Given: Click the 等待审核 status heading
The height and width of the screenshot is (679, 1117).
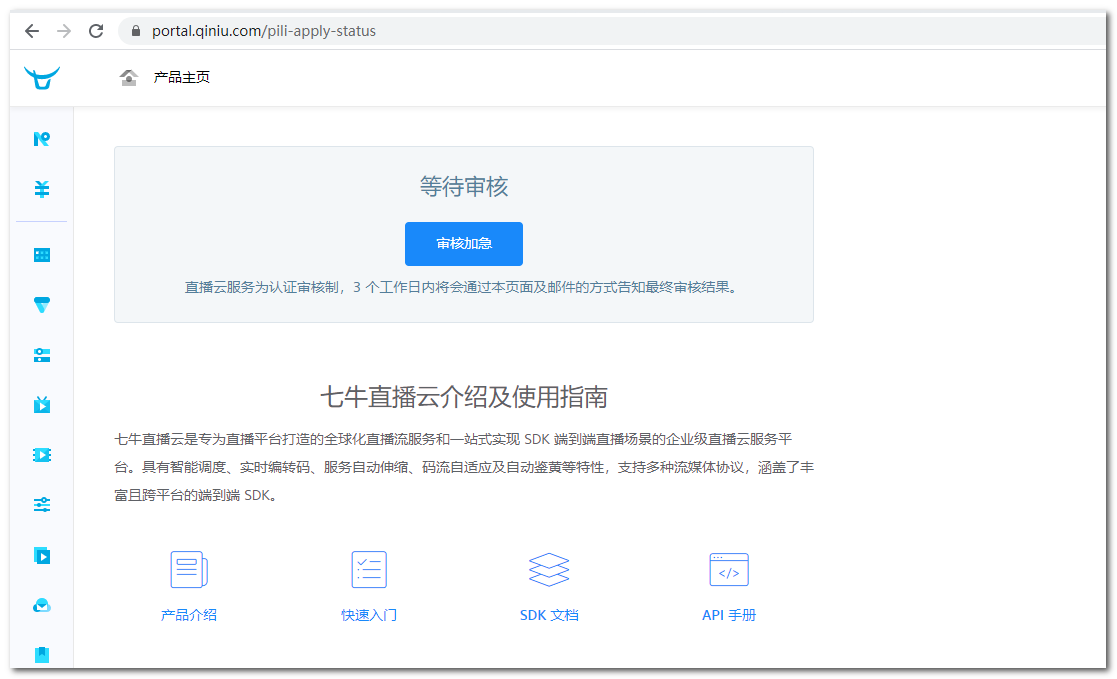Looking at the screenshot, I should pyautogui.click(x=464, y=187).
